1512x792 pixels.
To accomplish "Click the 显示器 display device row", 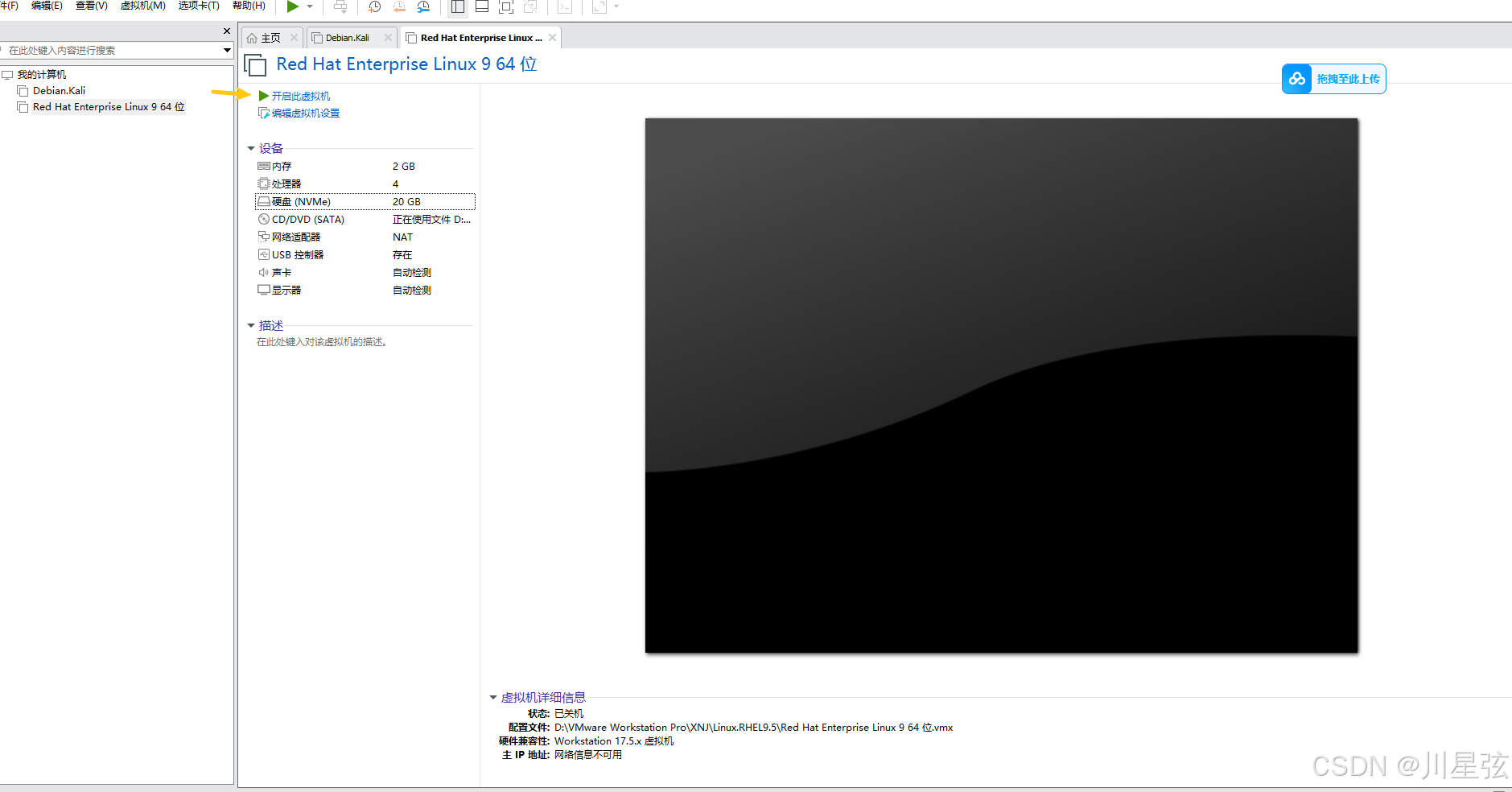I will [365, 290].
